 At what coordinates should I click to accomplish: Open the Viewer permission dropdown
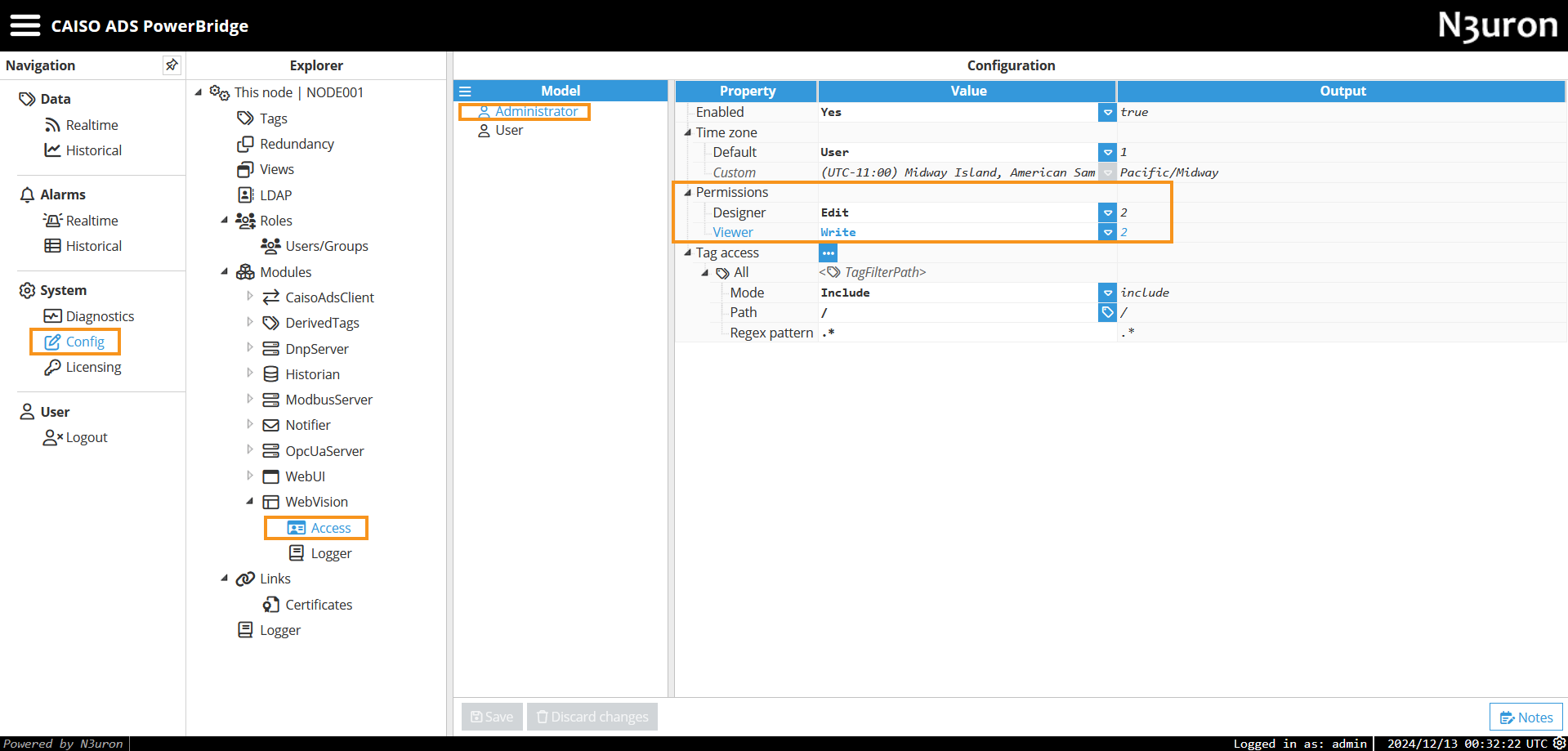1107,232
